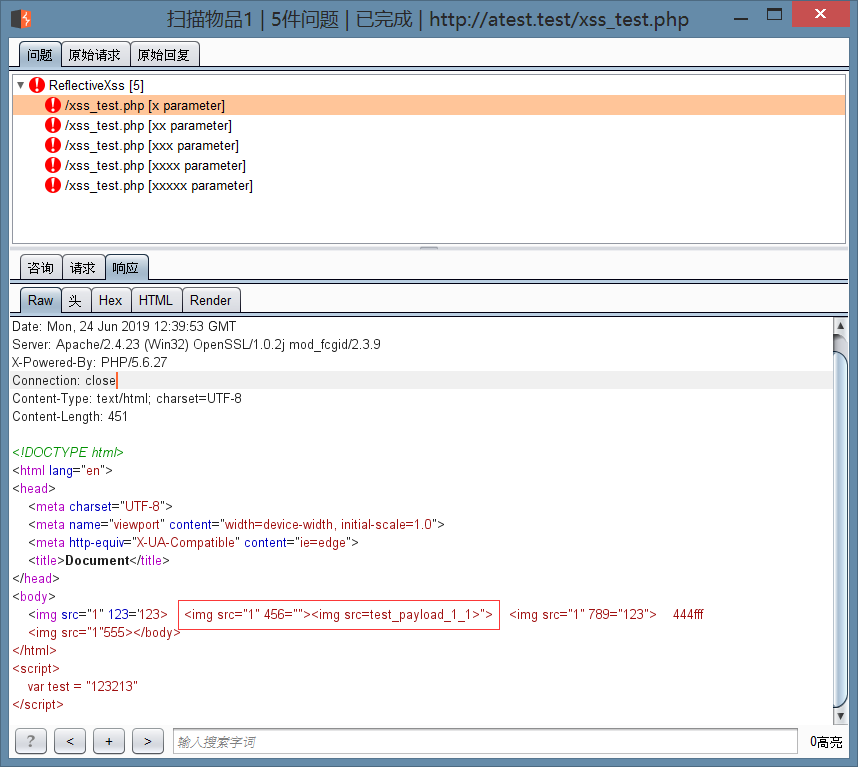Maximize the scan result window
The width and height of the screenshot is (858, 767).
[x=774, y=15]
